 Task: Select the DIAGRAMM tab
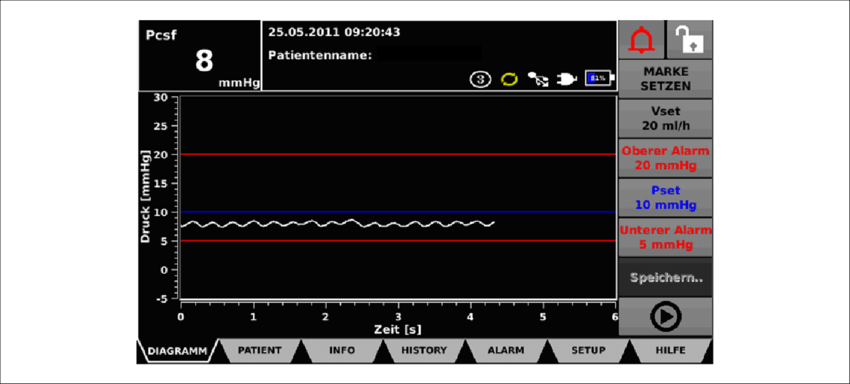click(x=177, y=350)
